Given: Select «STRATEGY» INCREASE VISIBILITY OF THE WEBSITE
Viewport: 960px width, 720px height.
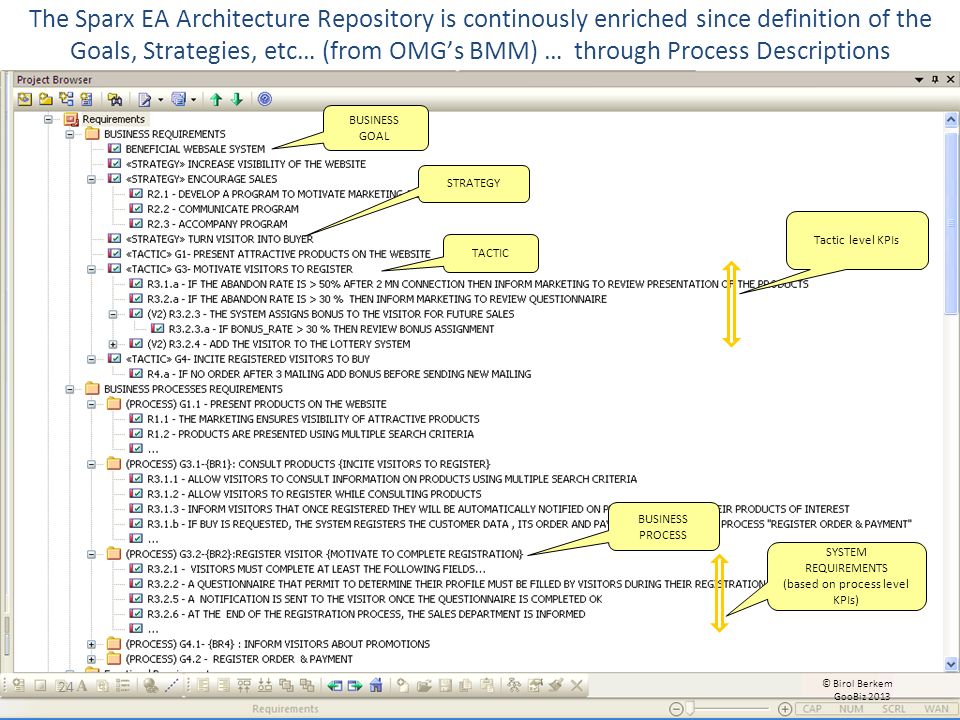Looking at the screenshot, I should click(x=246, y=164).
